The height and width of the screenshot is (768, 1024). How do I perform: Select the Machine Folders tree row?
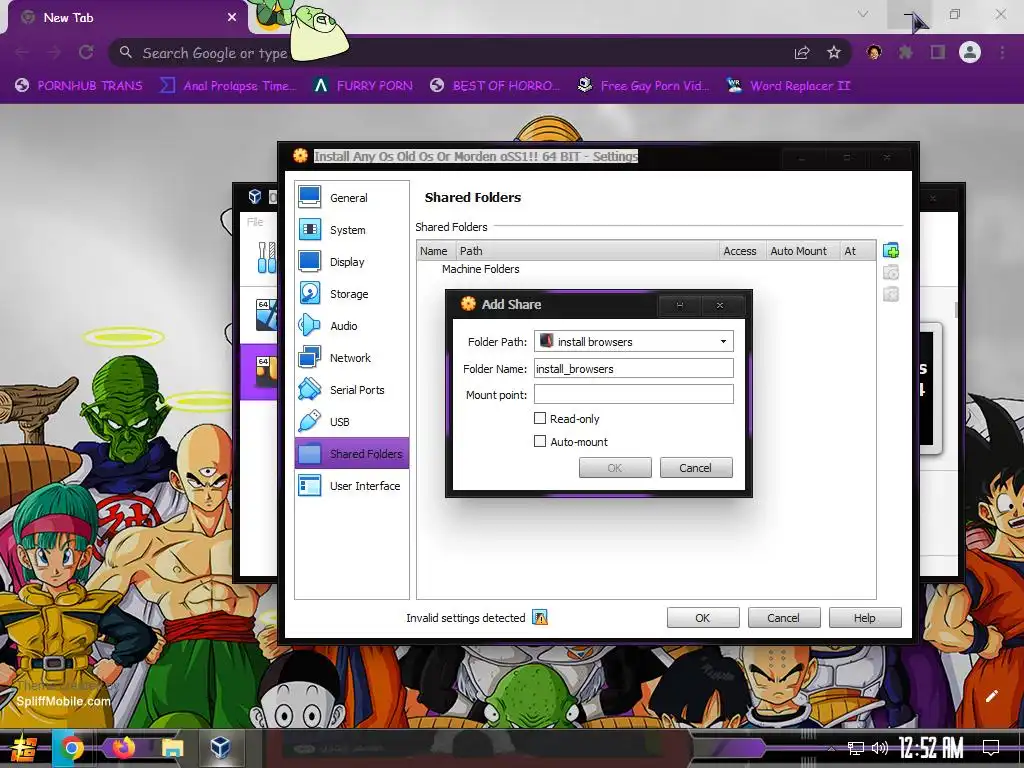pos(647,269)
